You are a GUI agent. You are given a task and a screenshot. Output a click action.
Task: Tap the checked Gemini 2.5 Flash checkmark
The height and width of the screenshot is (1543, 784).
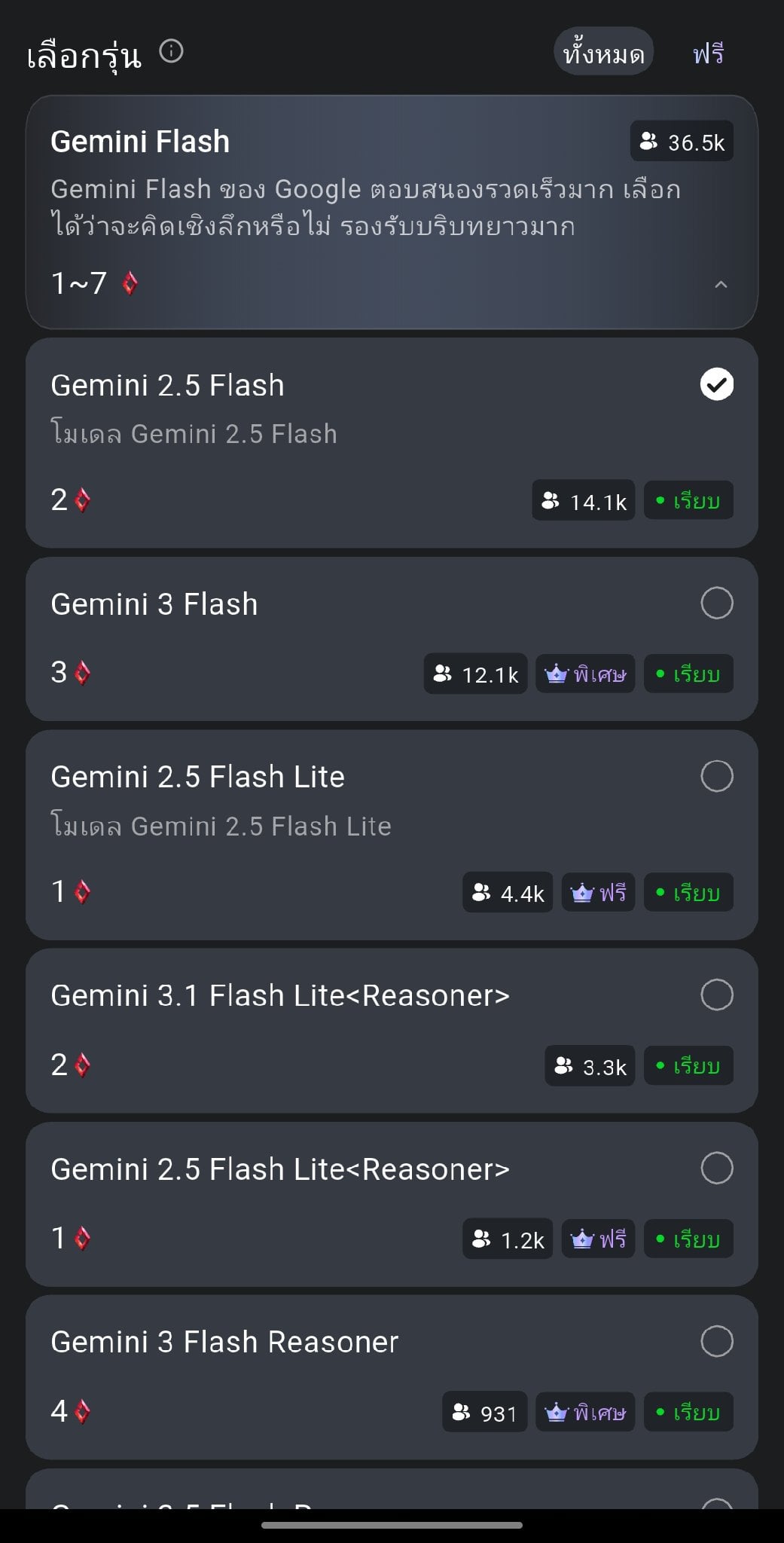point(717,384)
